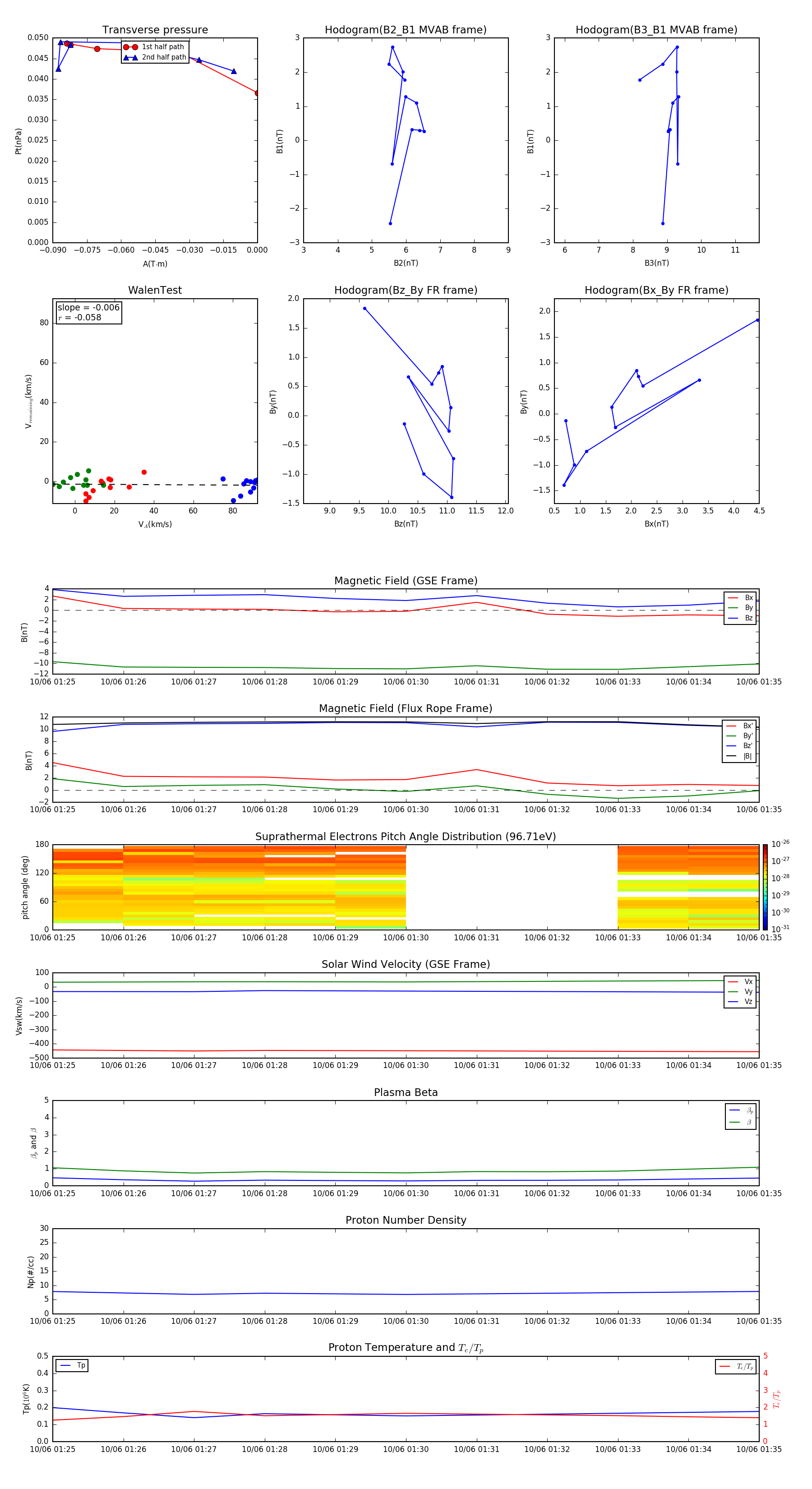Select the 'slope = -0.006' annotation
812x1489 pixels.
[88, 308]
